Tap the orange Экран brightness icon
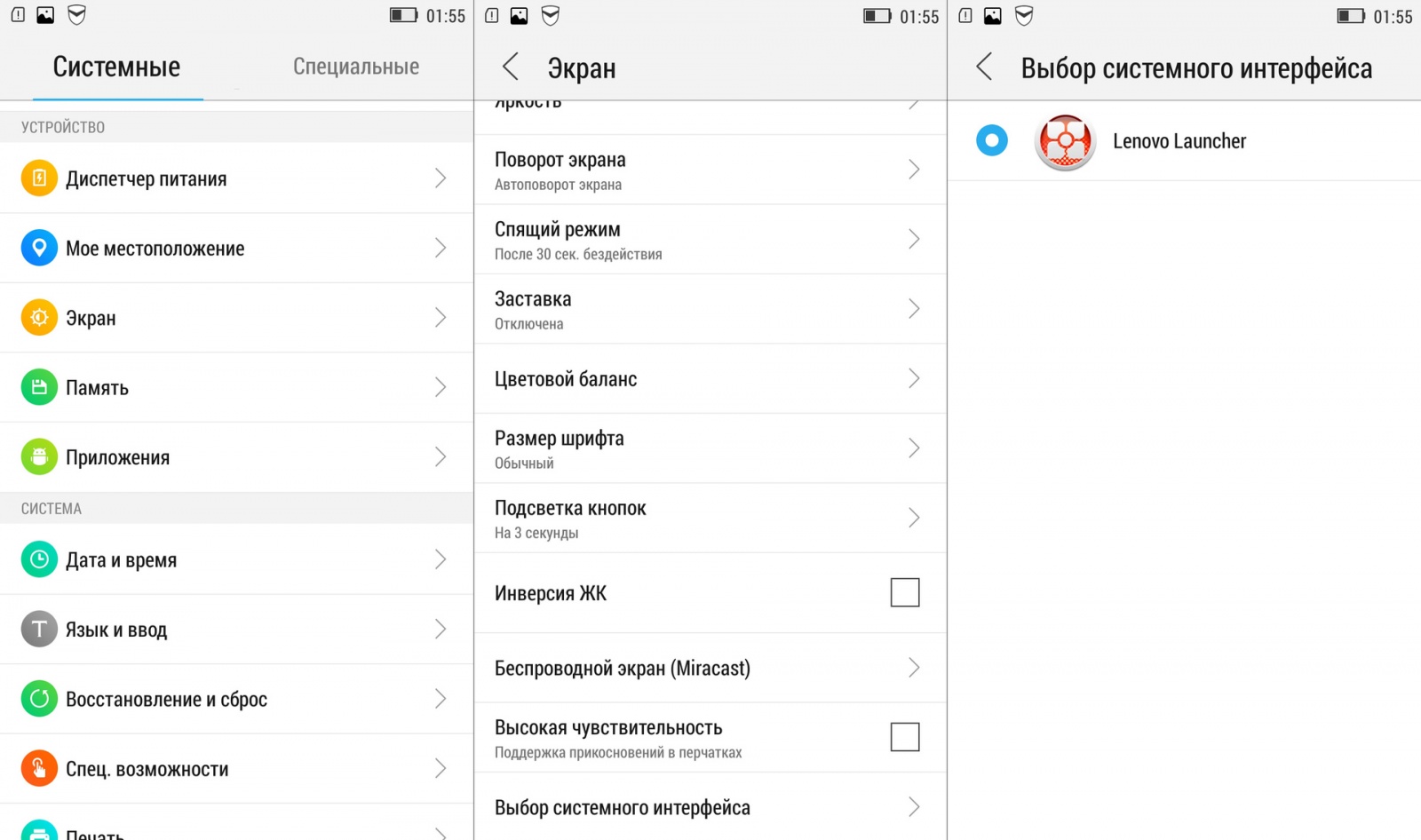The width and height of the screenshot is (1421, 840). point(39,318)
